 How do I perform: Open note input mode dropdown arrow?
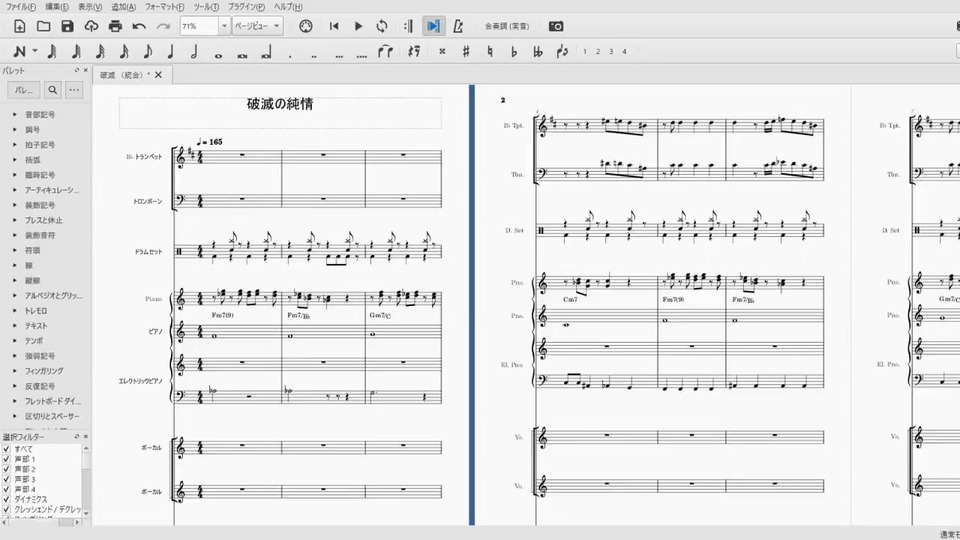pos(35,51)
